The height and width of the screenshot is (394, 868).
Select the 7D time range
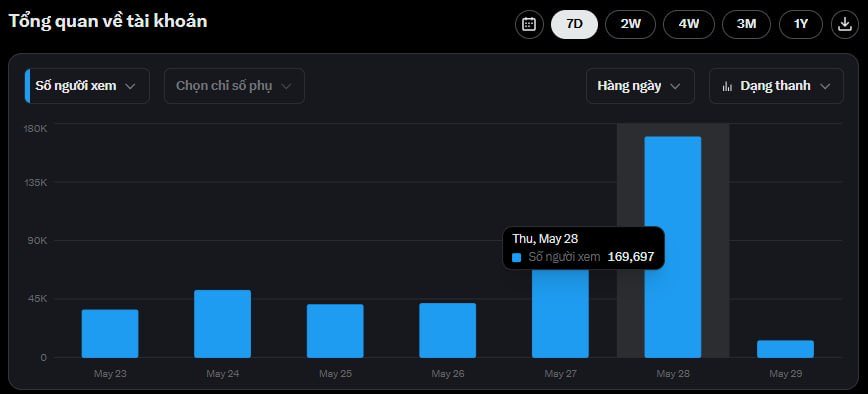tap(575, 24)
